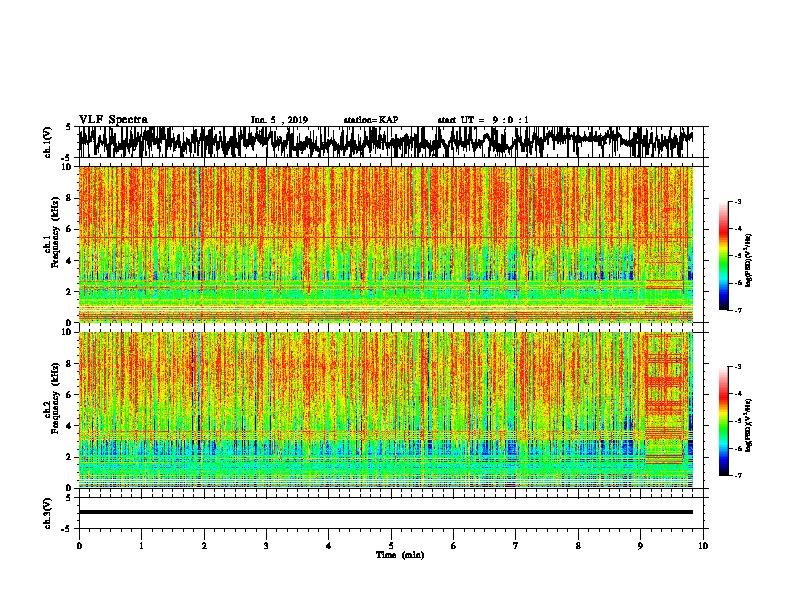The width and height of the screenshot is (792, 612).
Task: Click the '-7' label on ch.2 colorbar
Action: (x=738, y=475)
